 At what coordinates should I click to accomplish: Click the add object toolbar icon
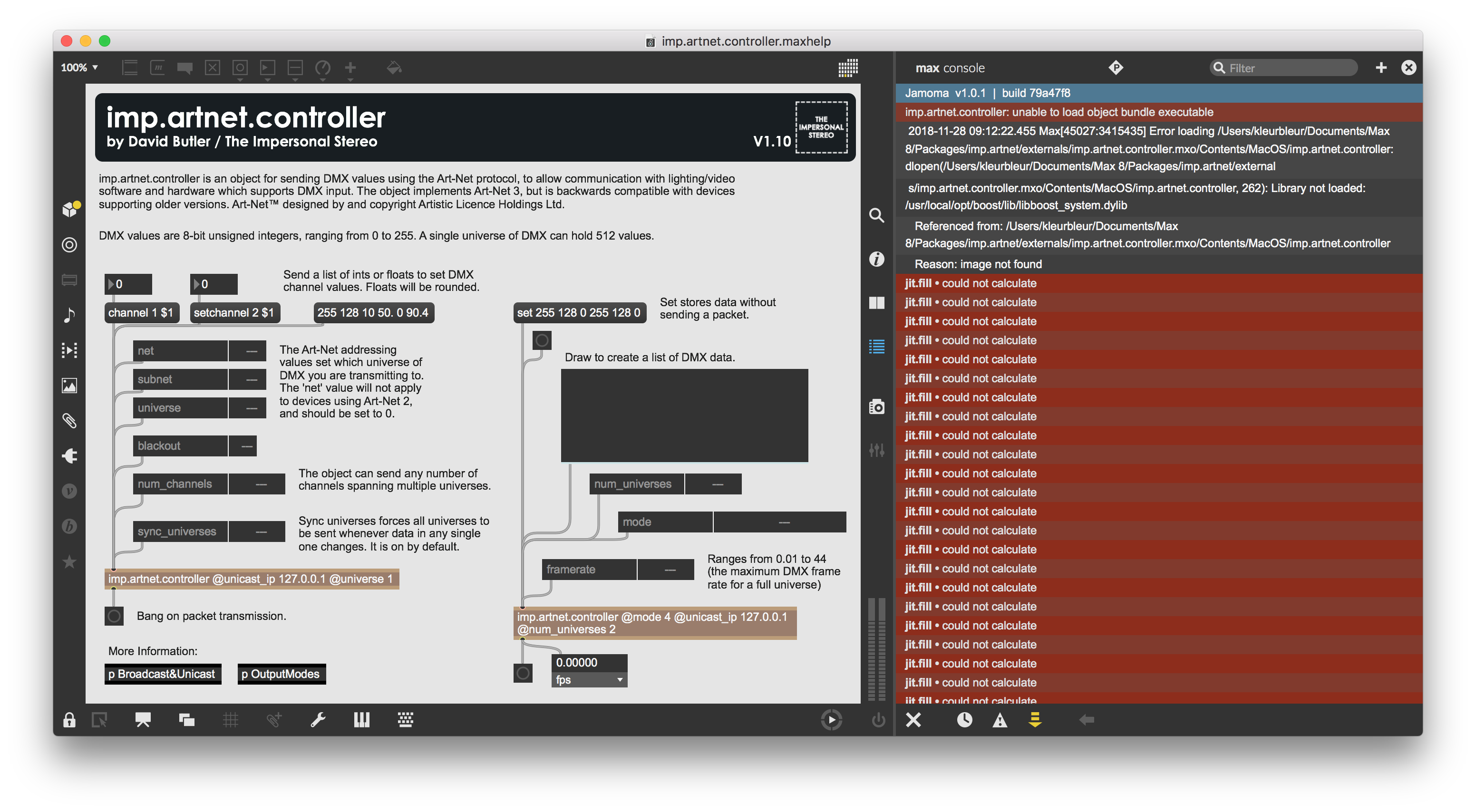click(130, 68)
